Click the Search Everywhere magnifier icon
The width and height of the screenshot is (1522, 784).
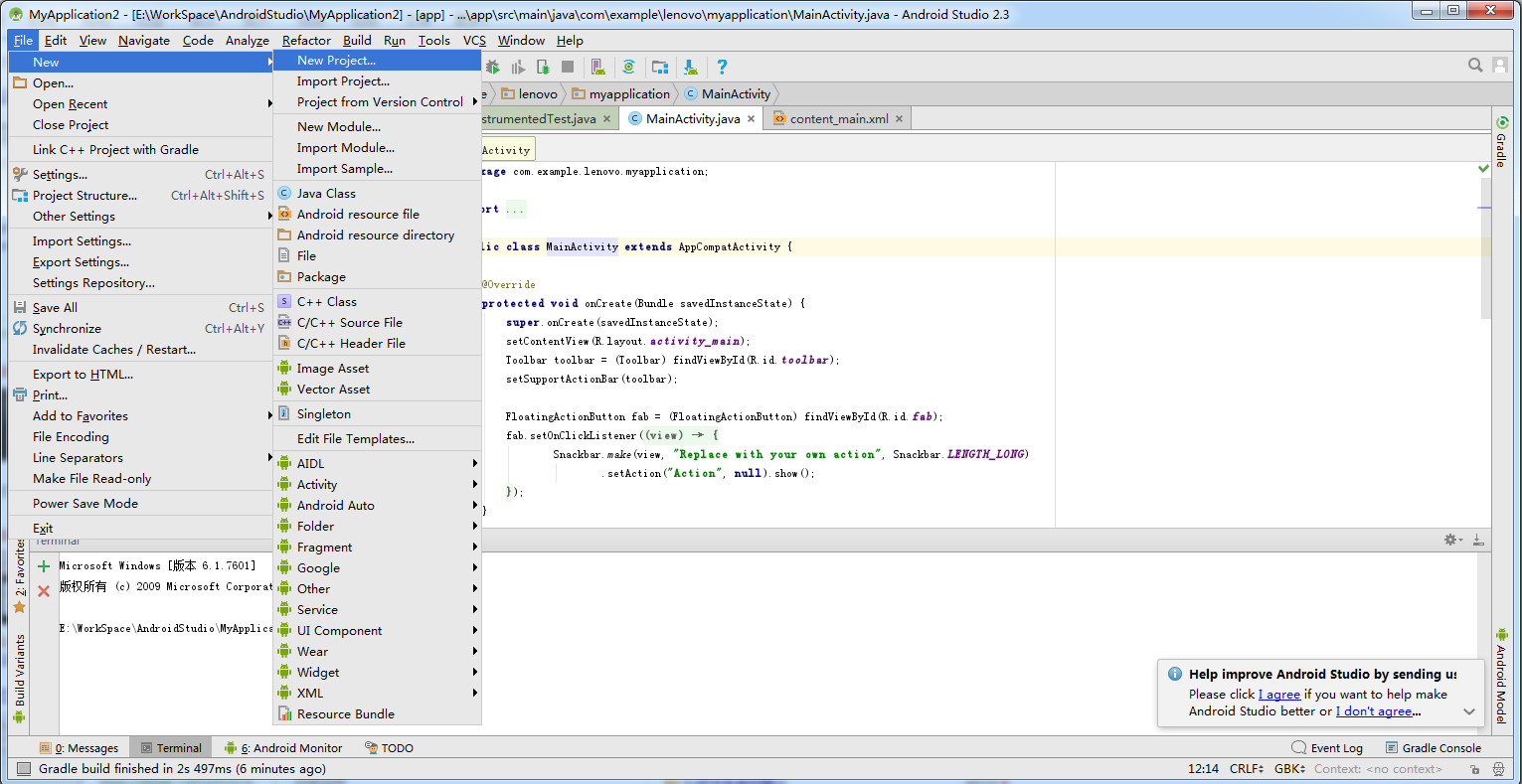coord(1475,66)
